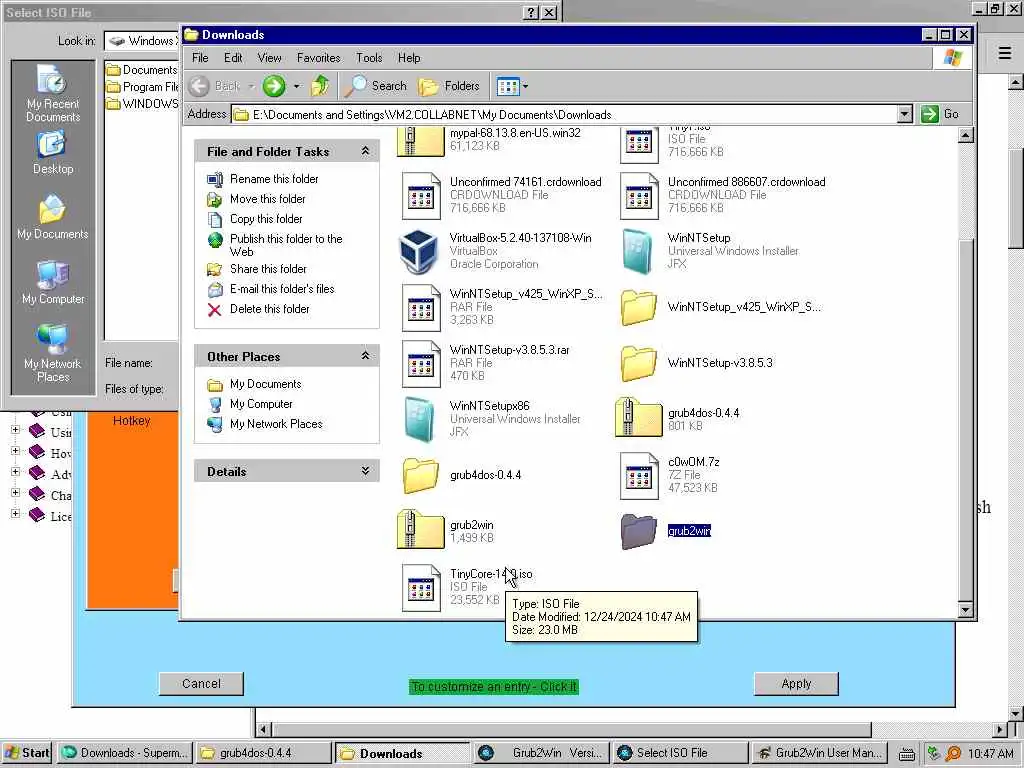Click the Address path field
Viewport: 1024px width, 768px height.
point(565,114)
